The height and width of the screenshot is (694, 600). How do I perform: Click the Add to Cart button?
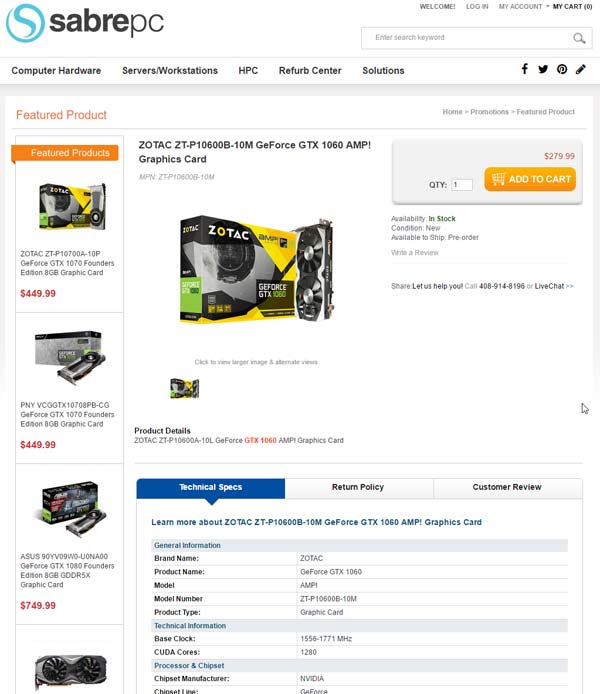coord(530,179)
